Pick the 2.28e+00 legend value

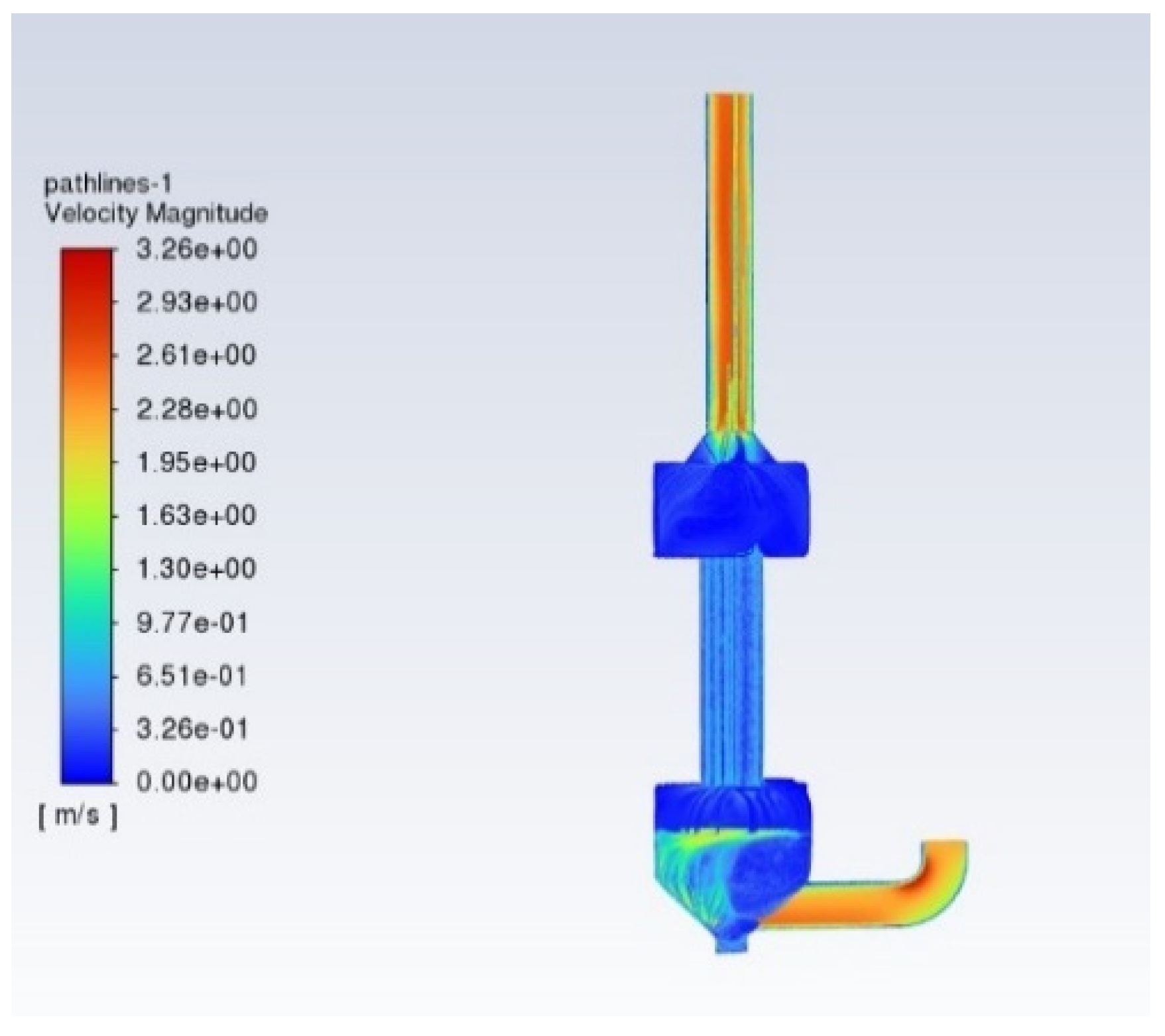196,410
